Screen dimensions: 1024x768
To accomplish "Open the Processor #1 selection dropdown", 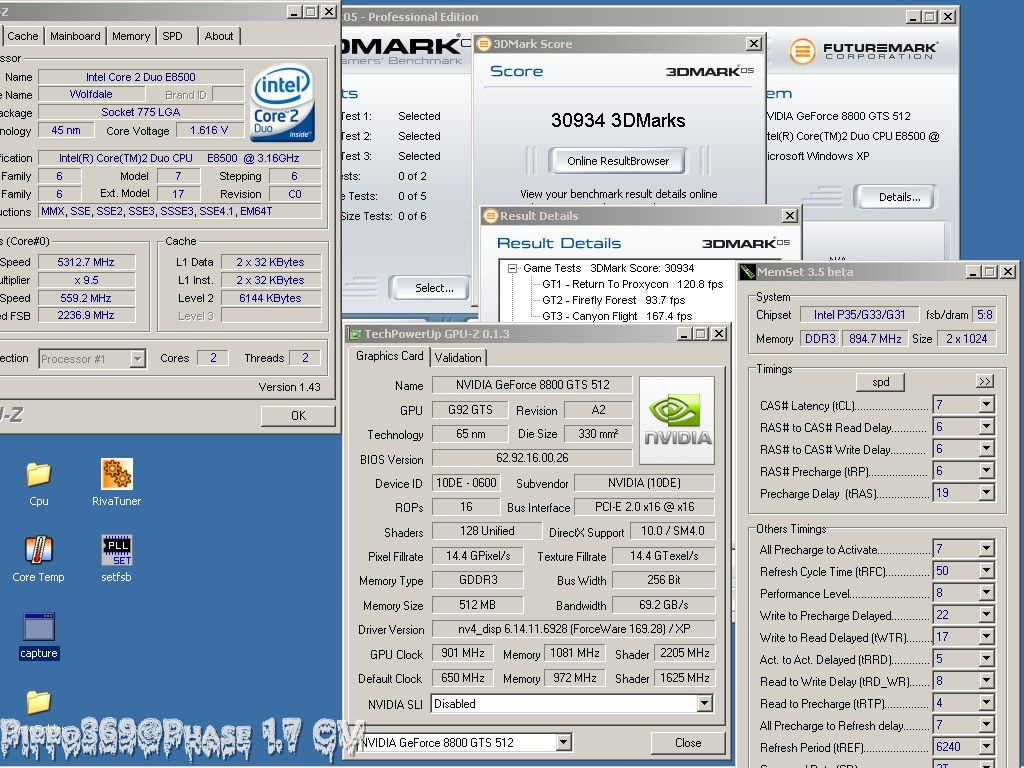I will 137,359.
